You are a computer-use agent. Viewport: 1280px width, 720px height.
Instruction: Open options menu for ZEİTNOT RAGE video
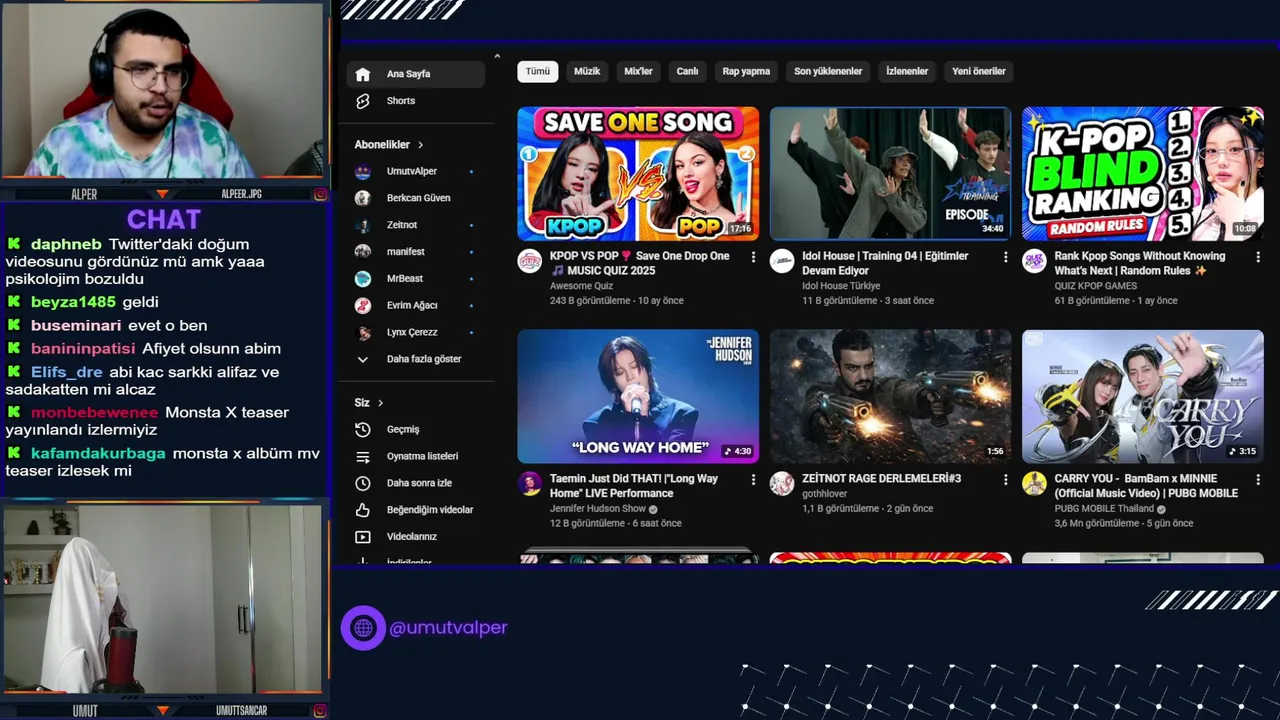point(1005,480)
